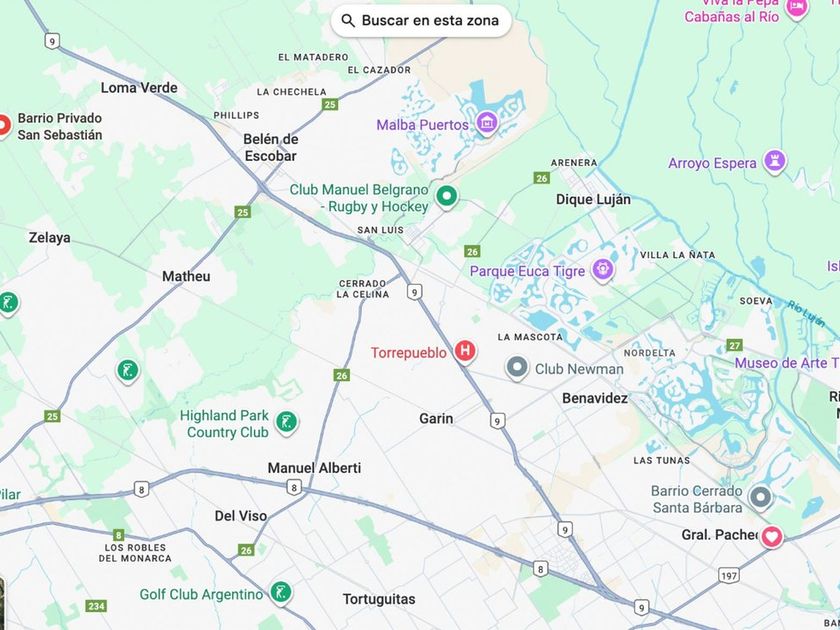Open Barrio Cerrado Santa Bárbara pin
Viewport: 840px width, 630px height.
(760, 498)
